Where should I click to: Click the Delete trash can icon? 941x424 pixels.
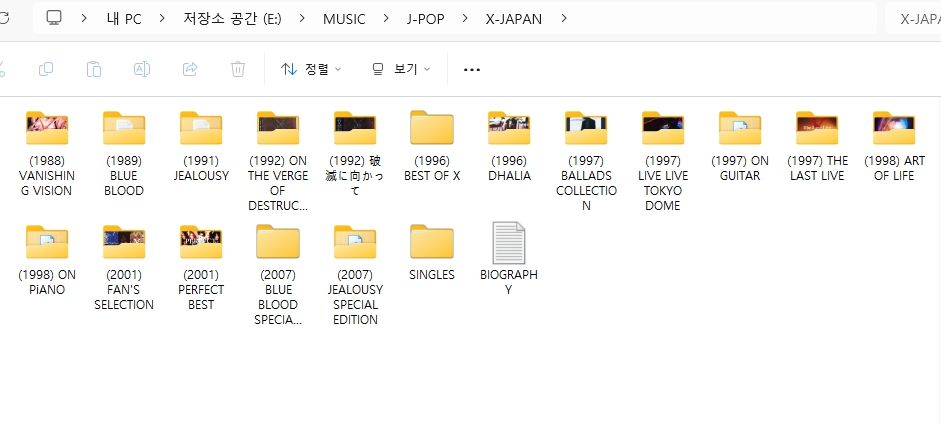click(238, 69)
